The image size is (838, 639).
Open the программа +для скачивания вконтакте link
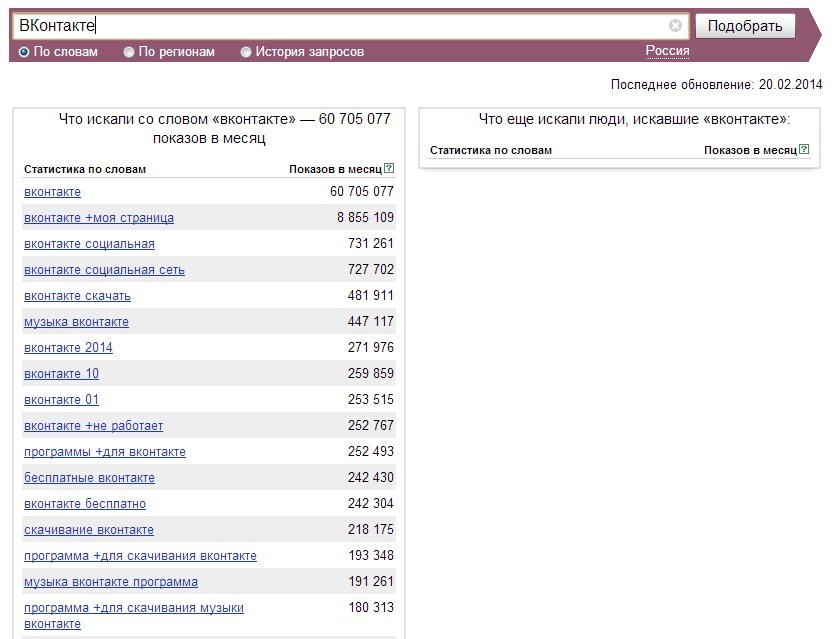coord(140,556)
